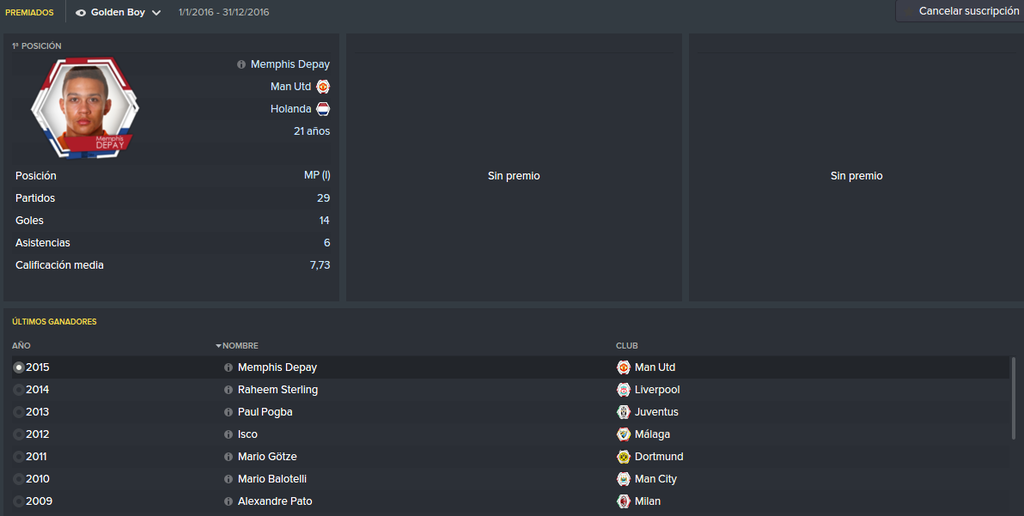Image resolution: width=1024 pixels, height=516 pixels.
Task: Sort winners by the NOMBRE column
Action: coord(240,346)
